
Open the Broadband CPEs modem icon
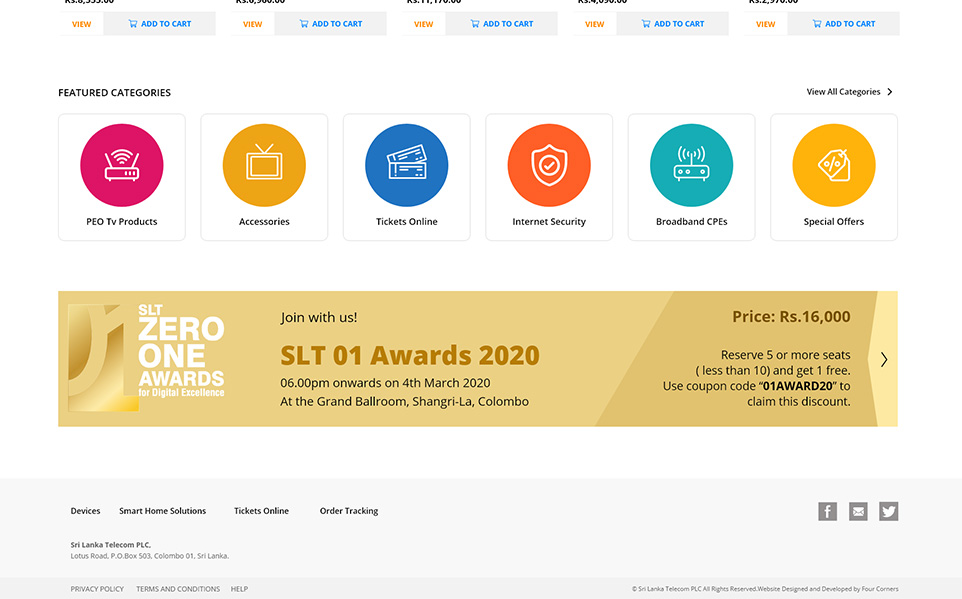pos(691,165)
